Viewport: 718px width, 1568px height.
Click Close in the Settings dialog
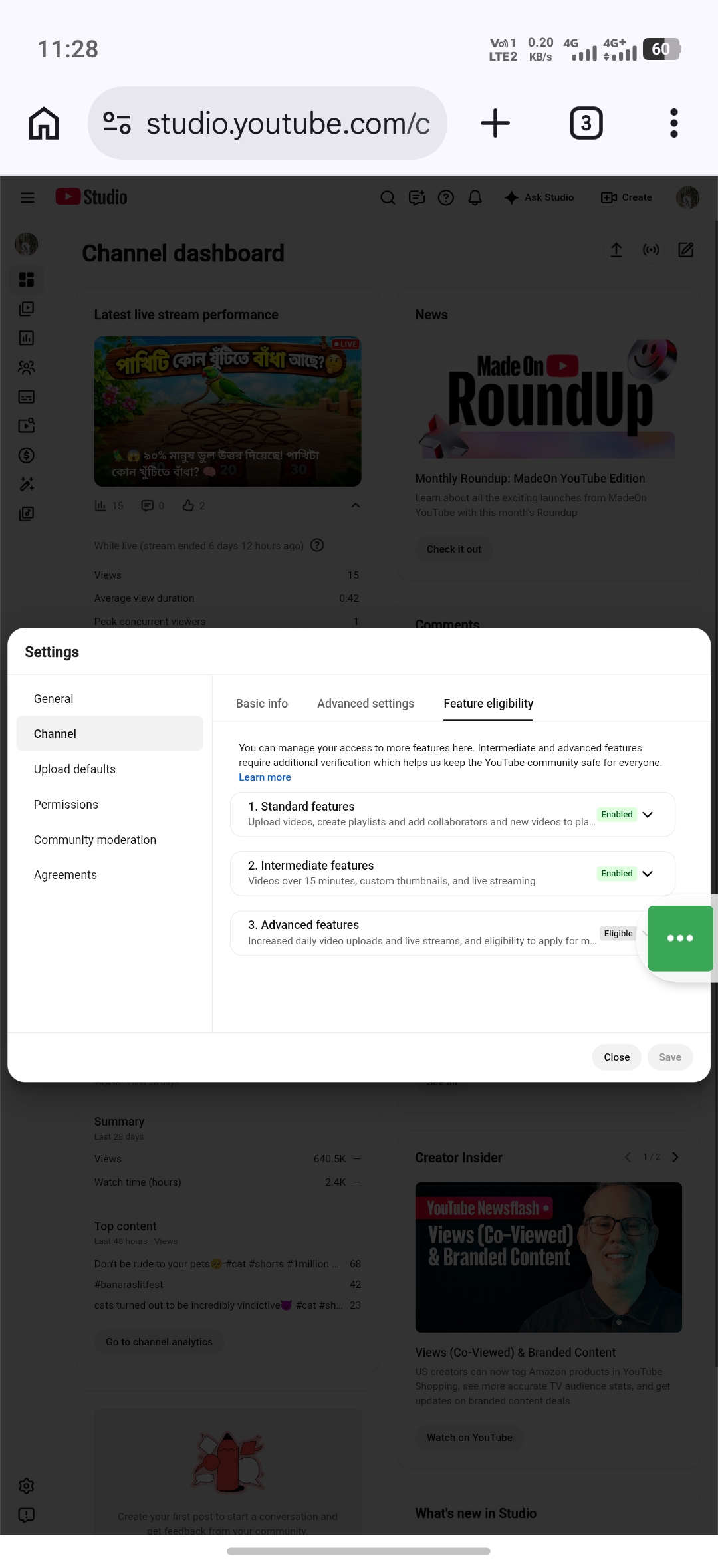[616, 1057]
